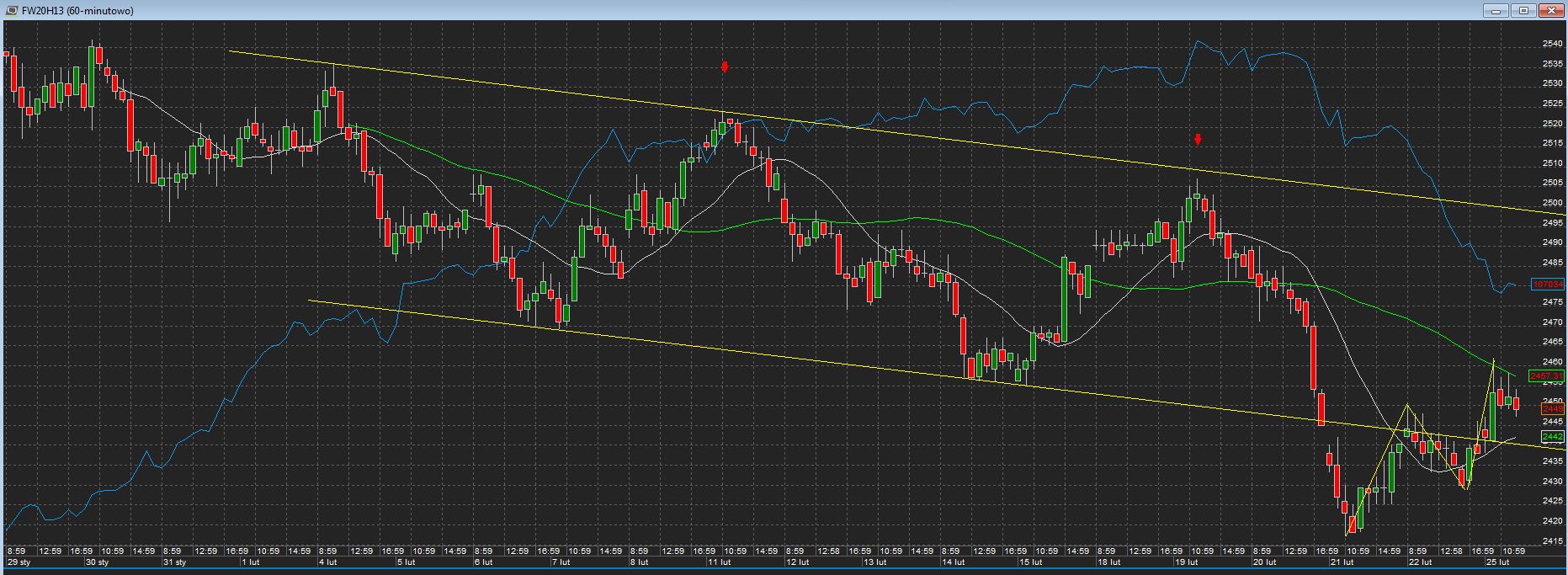1568x575 pixels.
Task: Click the 20 lut date label
Action: point(1264,562)
